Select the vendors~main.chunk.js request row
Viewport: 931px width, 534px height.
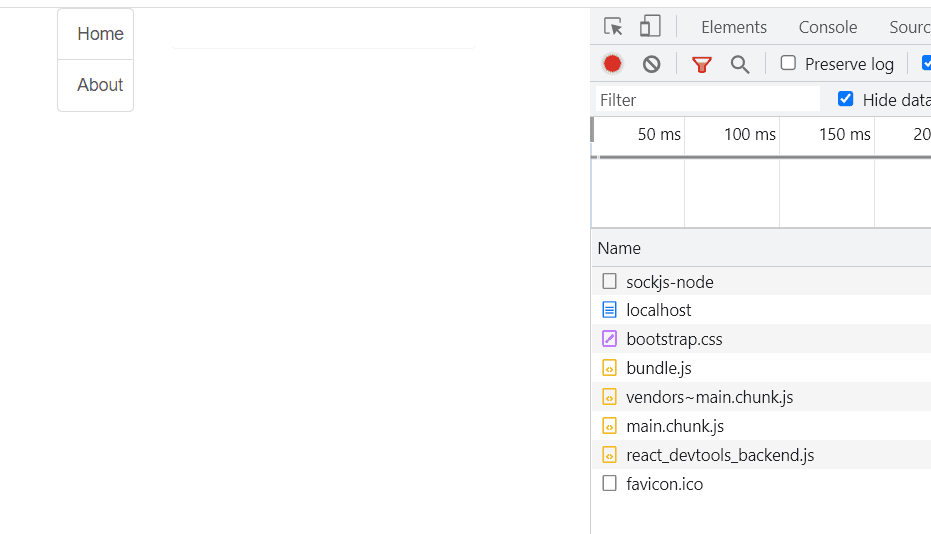click(x=761, y=397)
